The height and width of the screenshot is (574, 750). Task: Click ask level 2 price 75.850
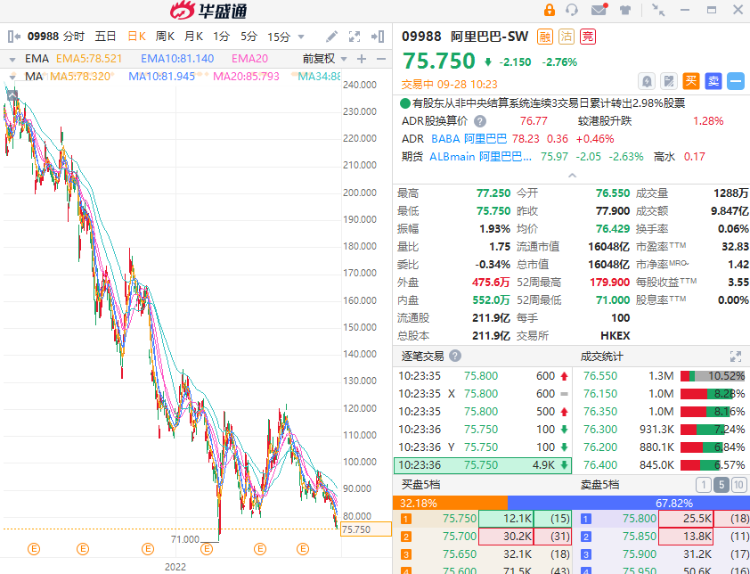pyautogui.click(x=640, y=537)
